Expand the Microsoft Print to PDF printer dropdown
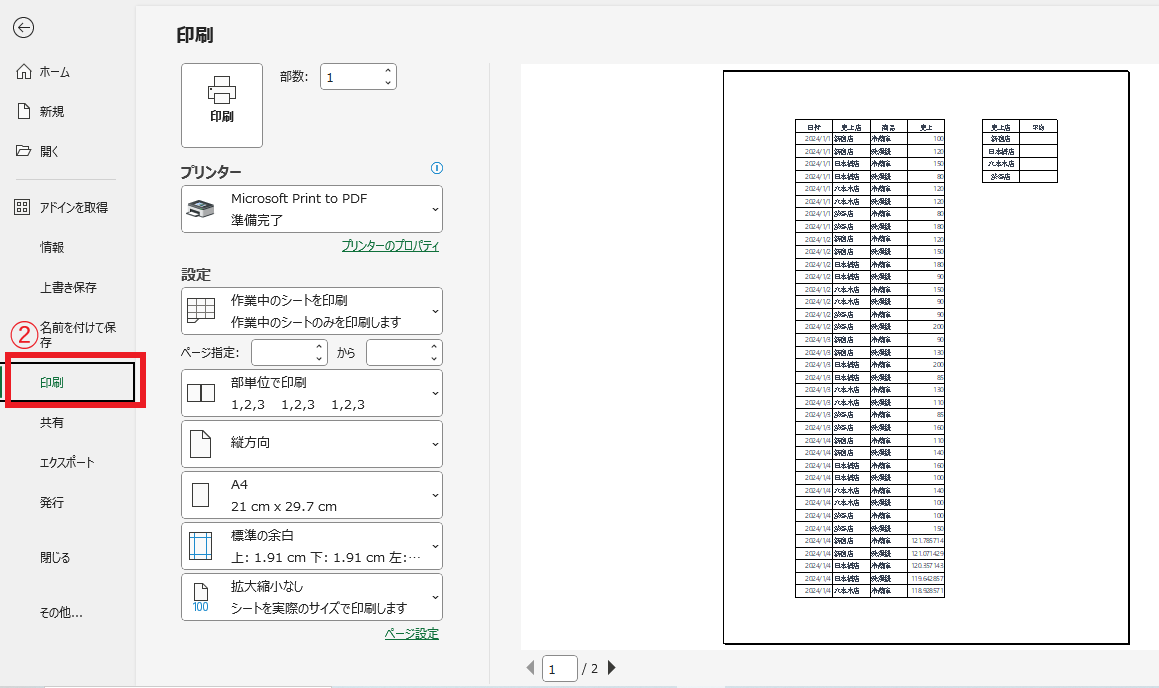 point(311,209)
